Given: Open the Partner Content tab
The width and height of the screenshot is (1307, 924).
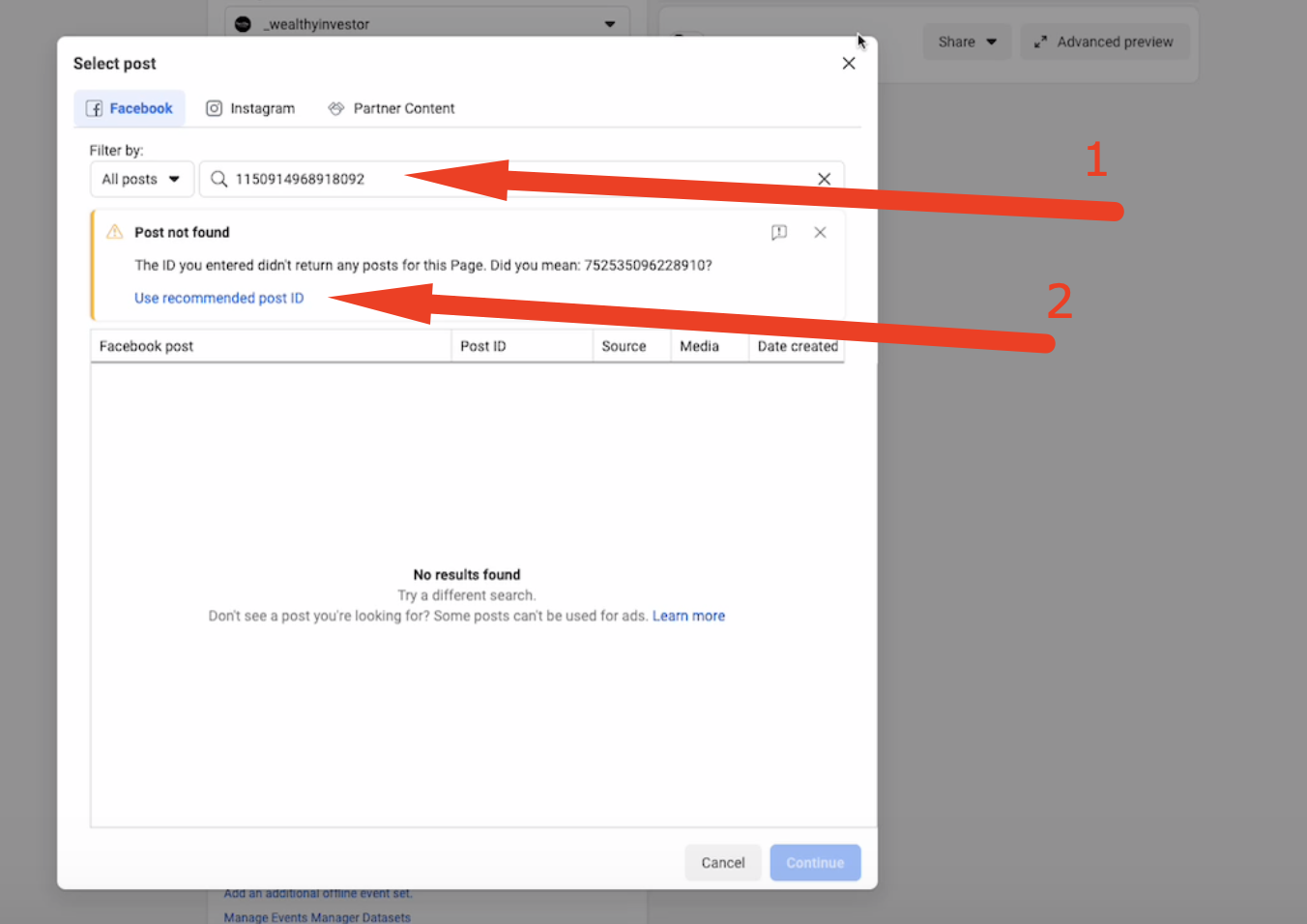Looking at the screenshot, I should pyautogui.click(x=392, y=108).
